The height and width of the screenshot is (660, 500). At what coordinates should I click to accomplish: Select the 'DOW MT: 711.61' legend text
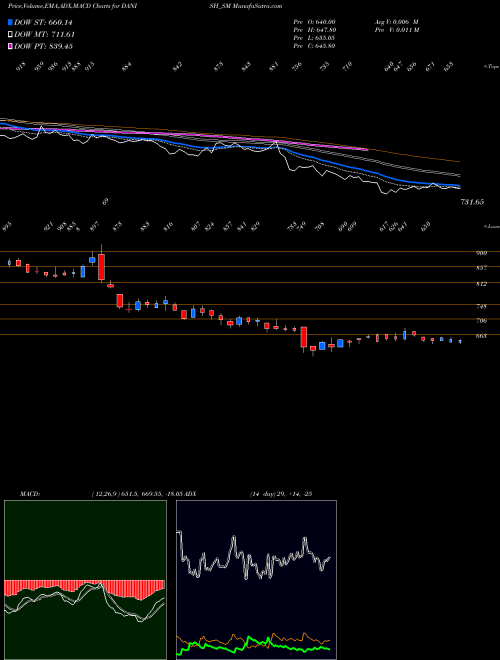[x=45, y=35]
